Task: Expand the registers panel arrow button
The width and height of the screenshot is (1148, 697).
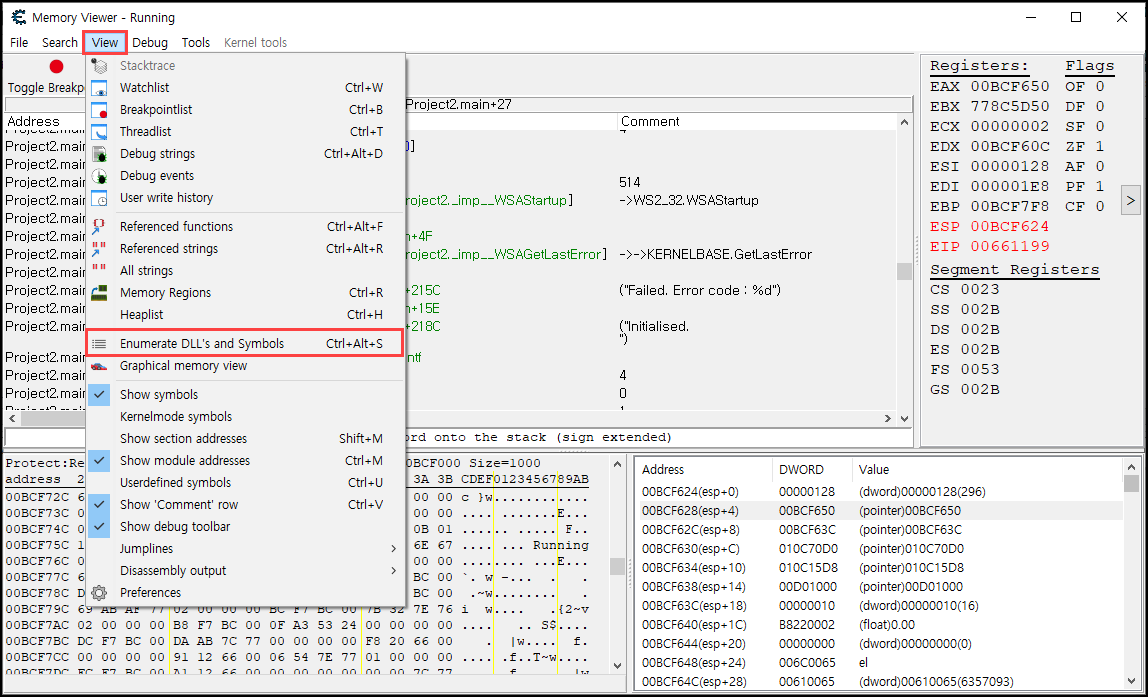Action: coord(1130,200)
